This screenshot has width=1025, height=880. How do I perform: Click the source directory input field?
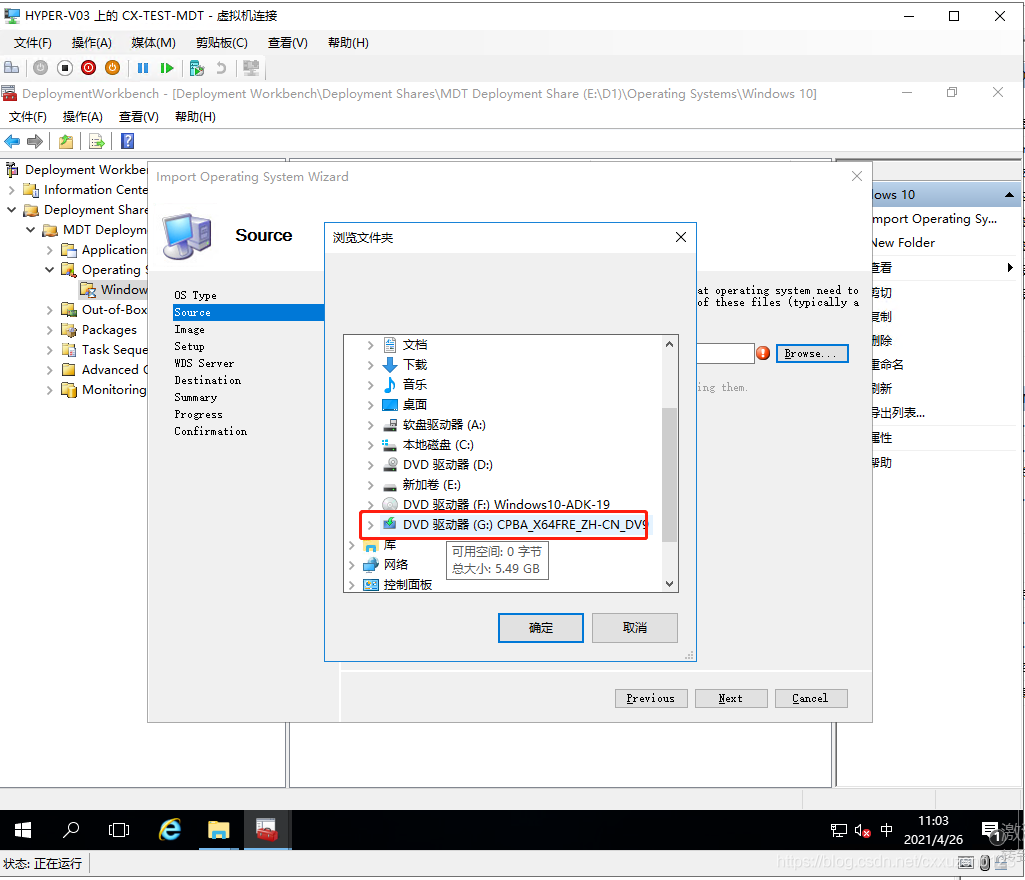(x=725, y=354)
